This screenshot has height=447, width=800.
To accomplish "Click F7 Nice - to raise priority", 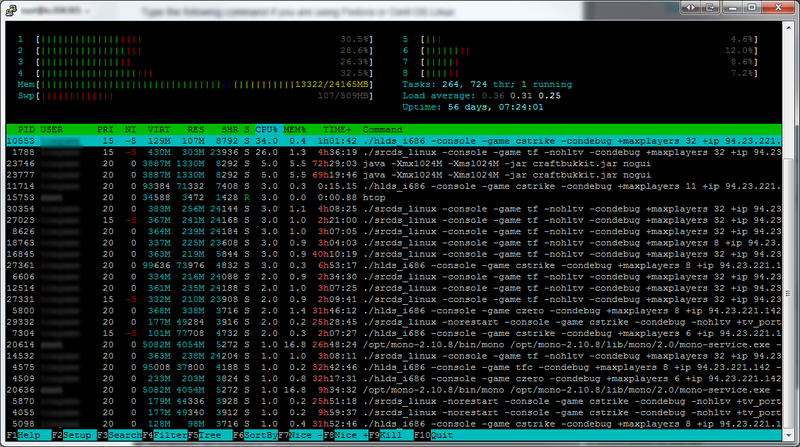I will [x=301, y=435].
